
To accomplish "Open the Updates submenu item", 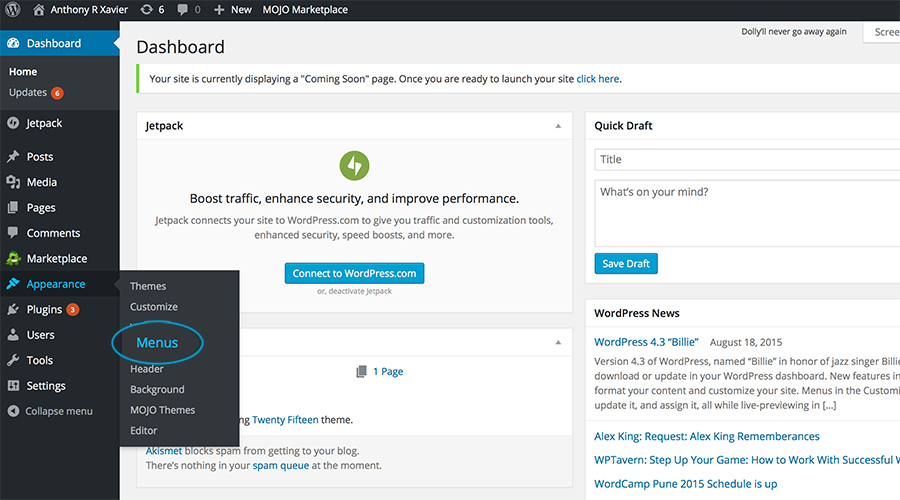I will (28, 92).
